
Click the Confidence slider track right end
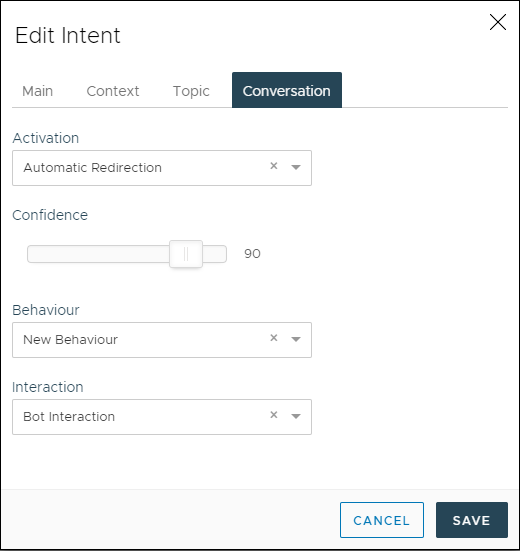pyautogui.click(x=221, y=254)
